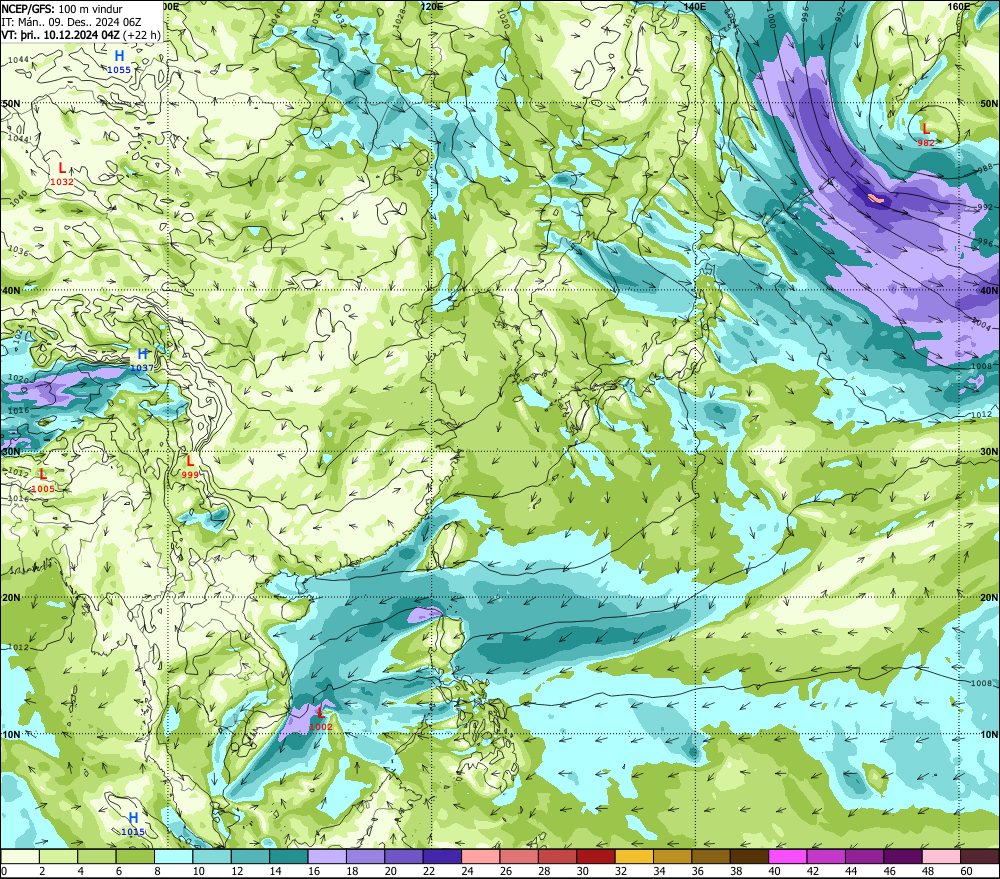This screenshot has height=879, width=1000.
Task: Click the green 6–8 legend swatch
Action: coord(135,856)
